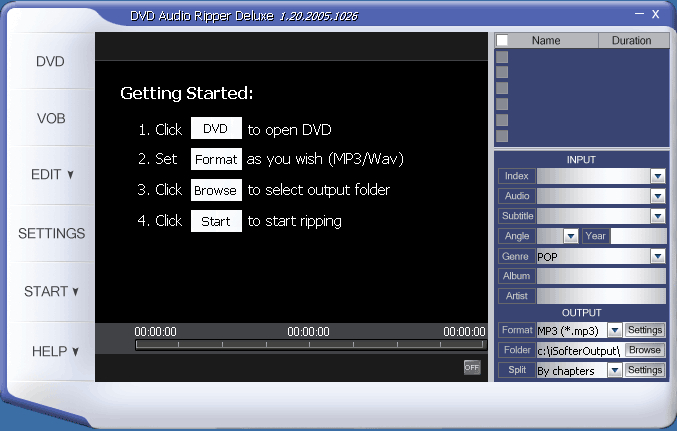Click the INPUT section header
The image size is (677, 431).
[581, 160]
